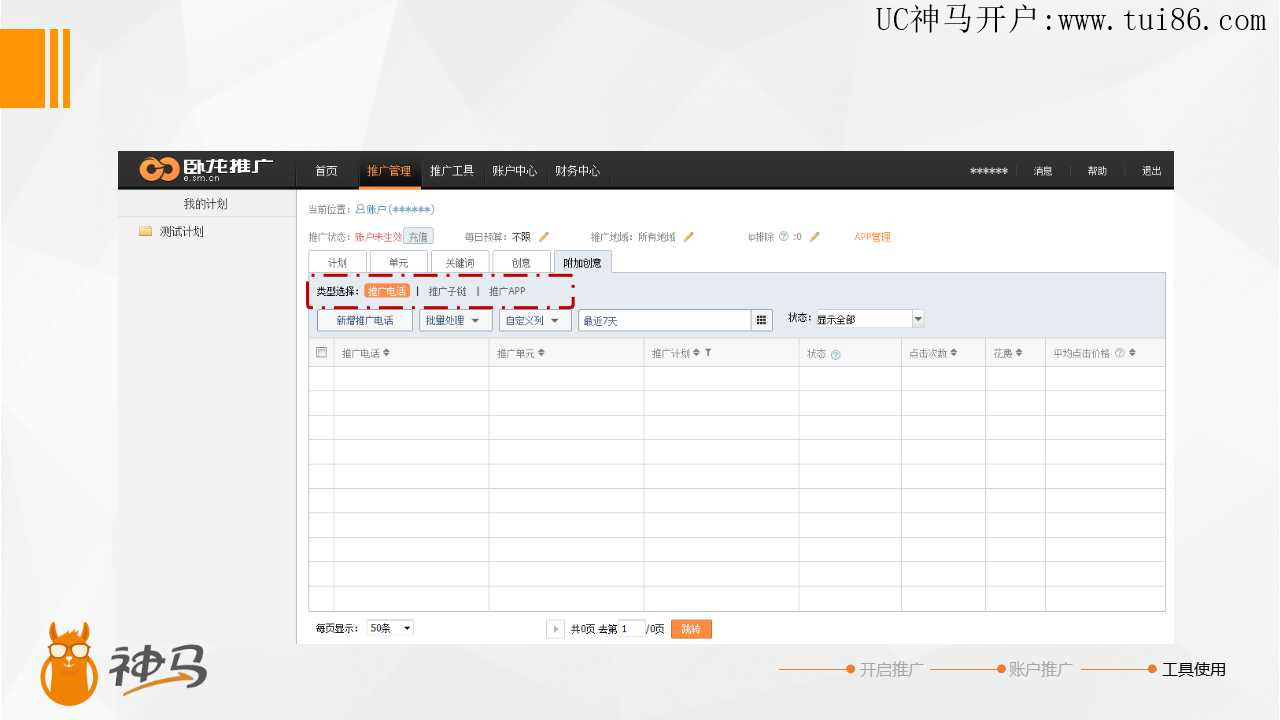Click the help icon beside 平均点击价格 header
1280x720 pixels.
(x=1119, y=353)
